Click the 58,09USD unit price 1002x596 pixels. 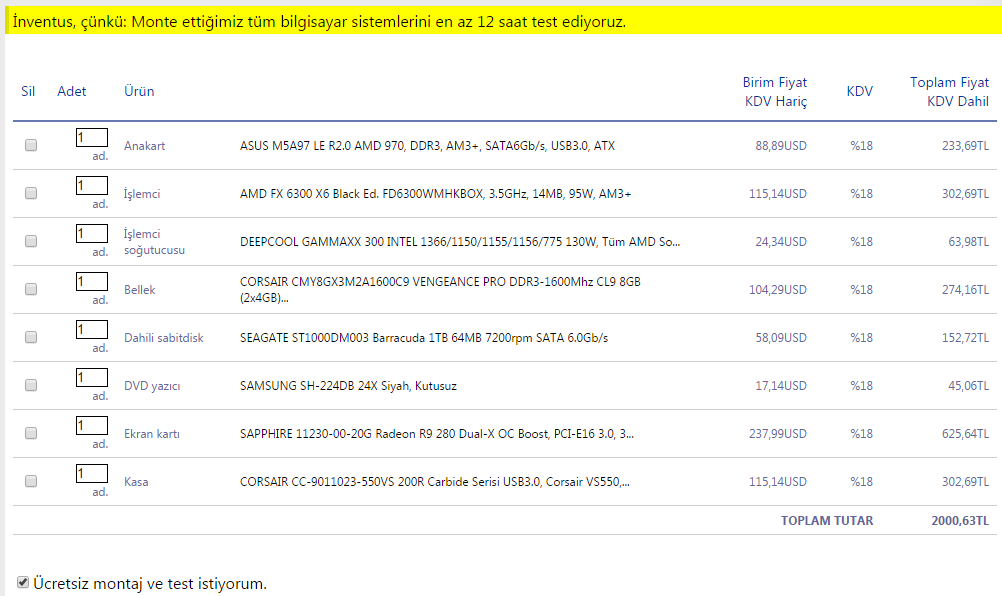coord(781,337)
